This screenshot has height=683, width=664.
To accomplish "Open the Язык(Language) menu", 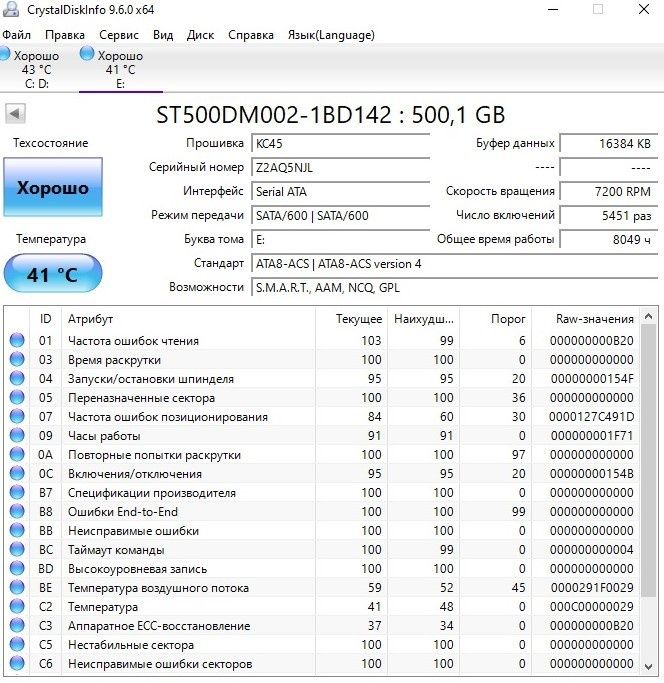I will coord(331,35).
